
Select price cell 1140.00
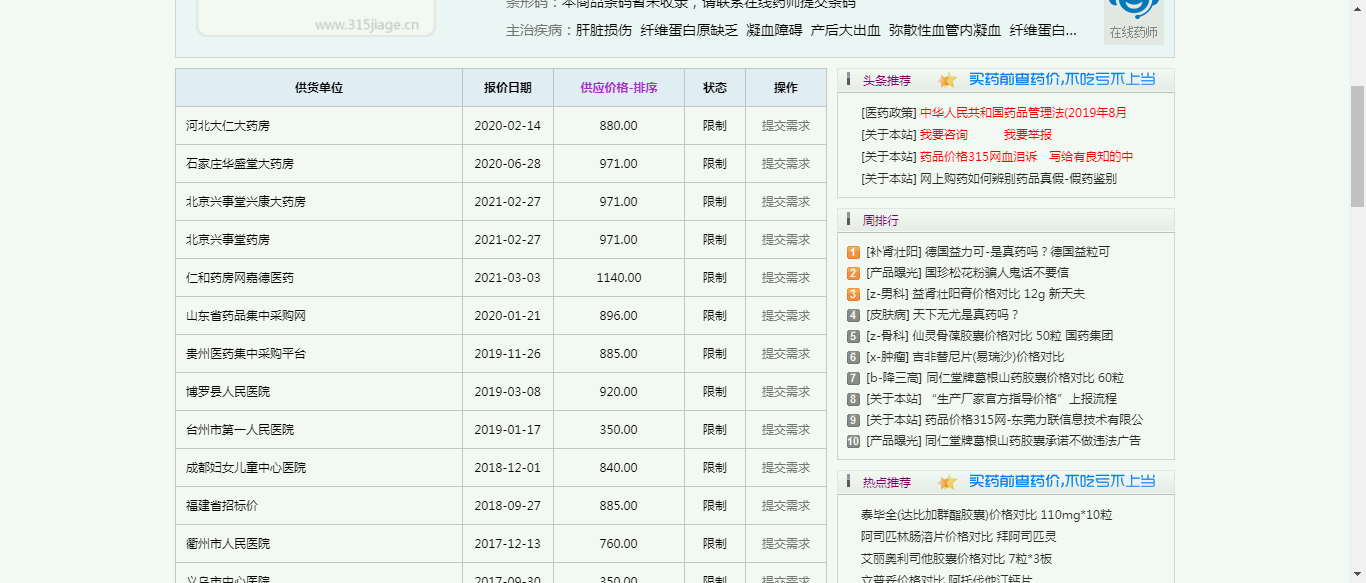coord(619,278)
